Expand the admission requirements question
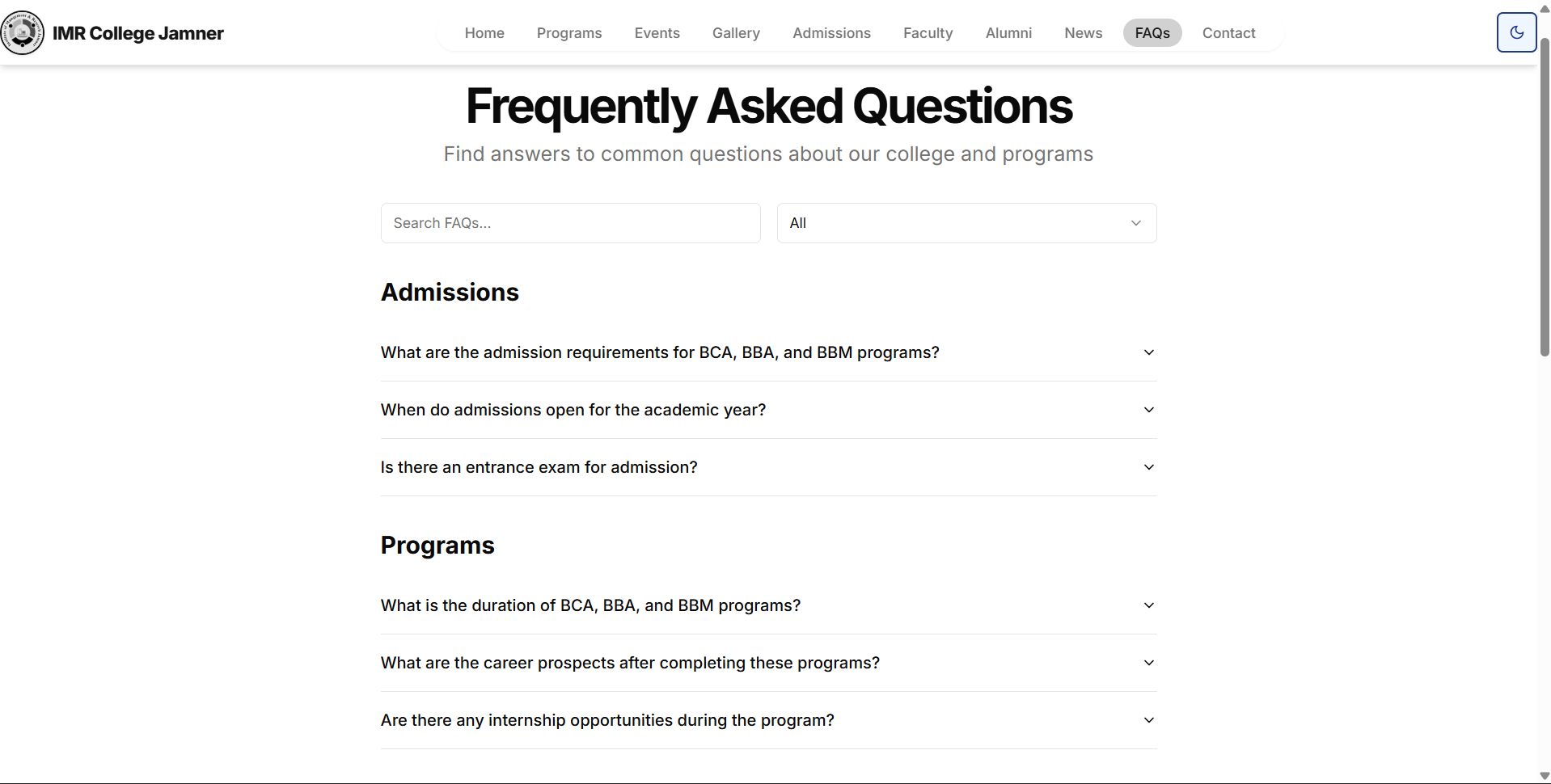 (767, 352)
